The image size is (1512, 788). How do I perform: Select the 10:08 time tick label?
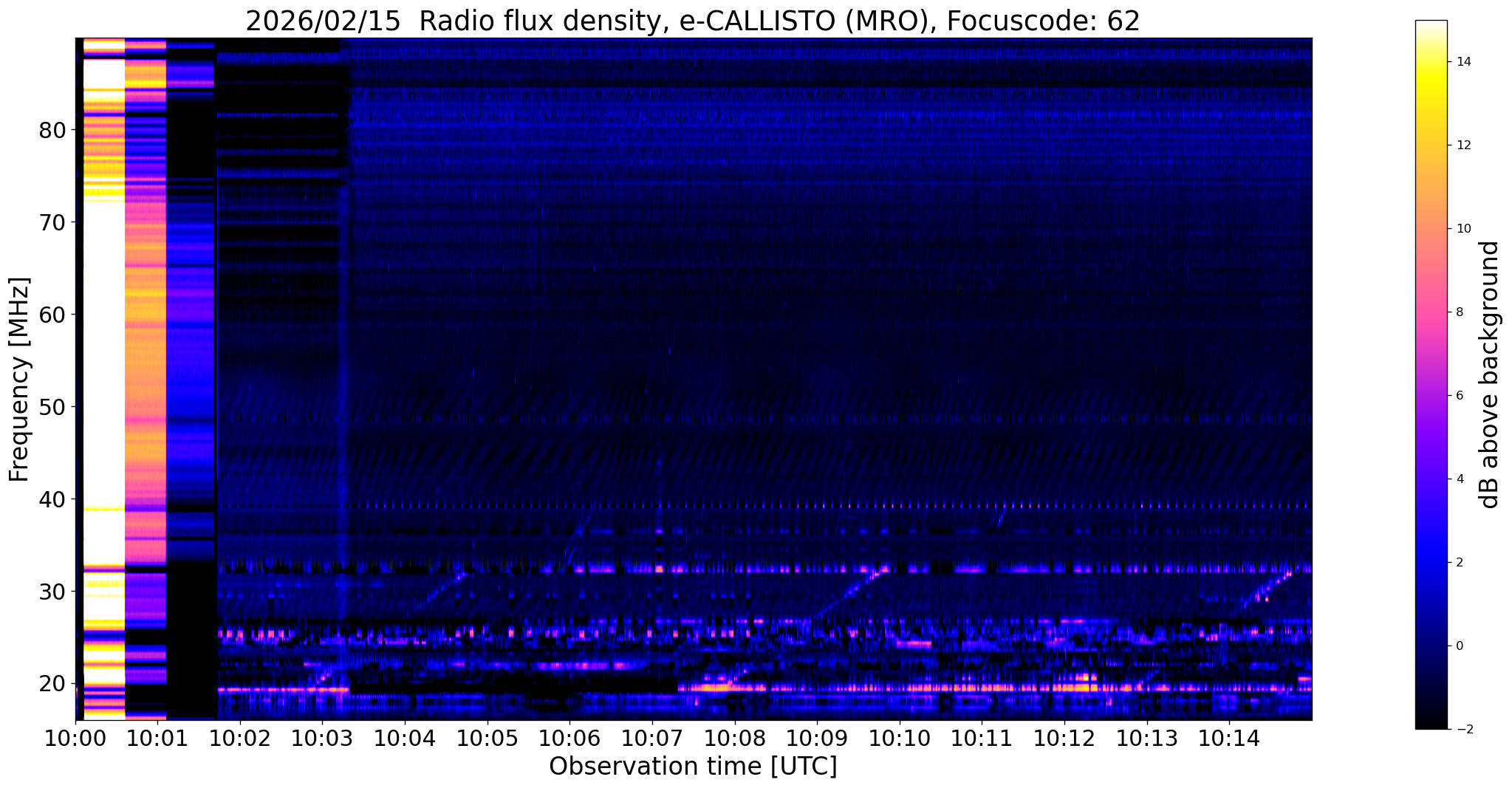click(734, 739)
